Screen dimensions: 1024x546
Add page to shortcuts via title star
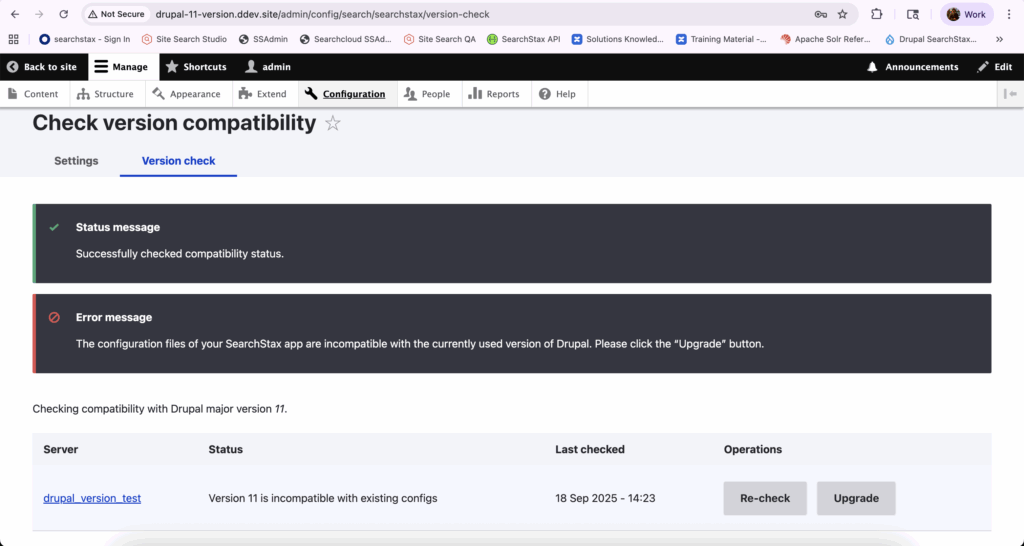tap(333, 123)
